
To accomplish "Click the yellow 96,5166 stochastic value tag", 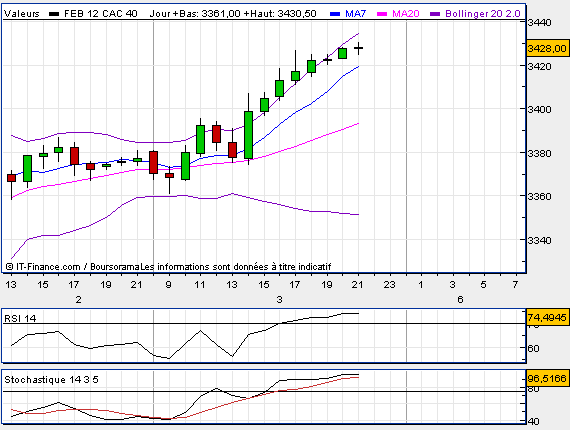I will (547, 379).
